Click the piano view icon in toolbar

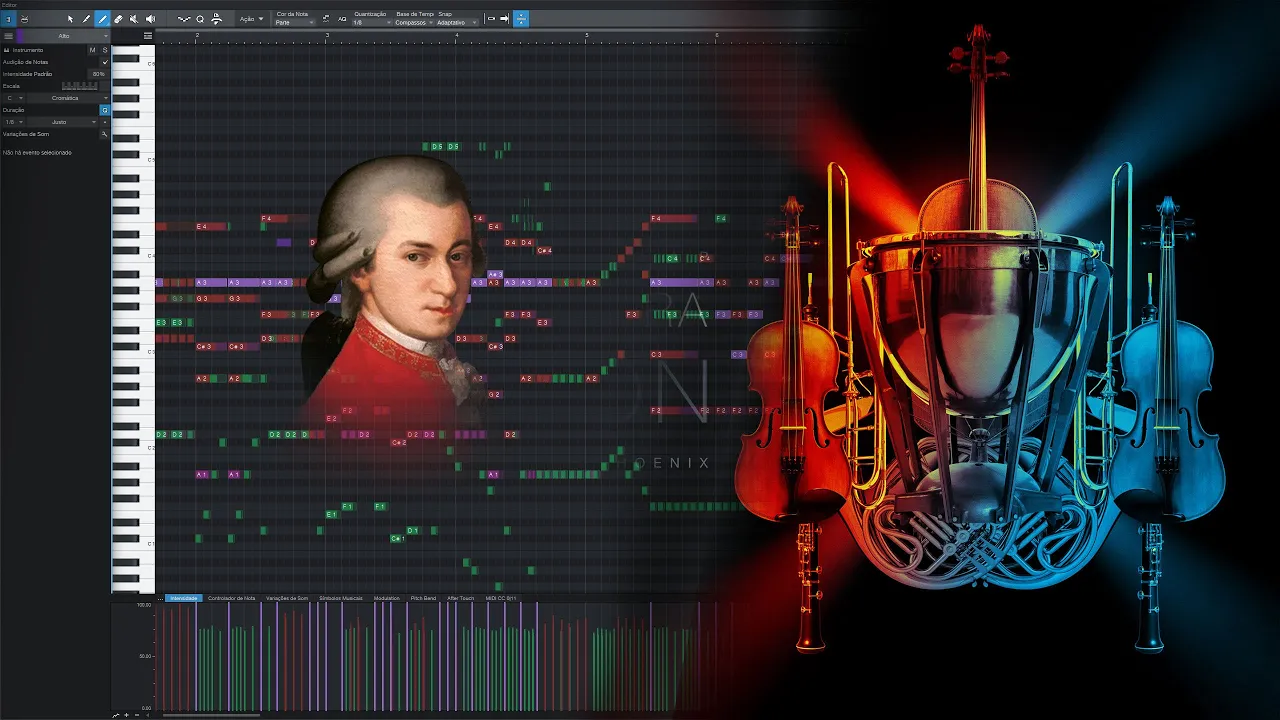[8, 19]
